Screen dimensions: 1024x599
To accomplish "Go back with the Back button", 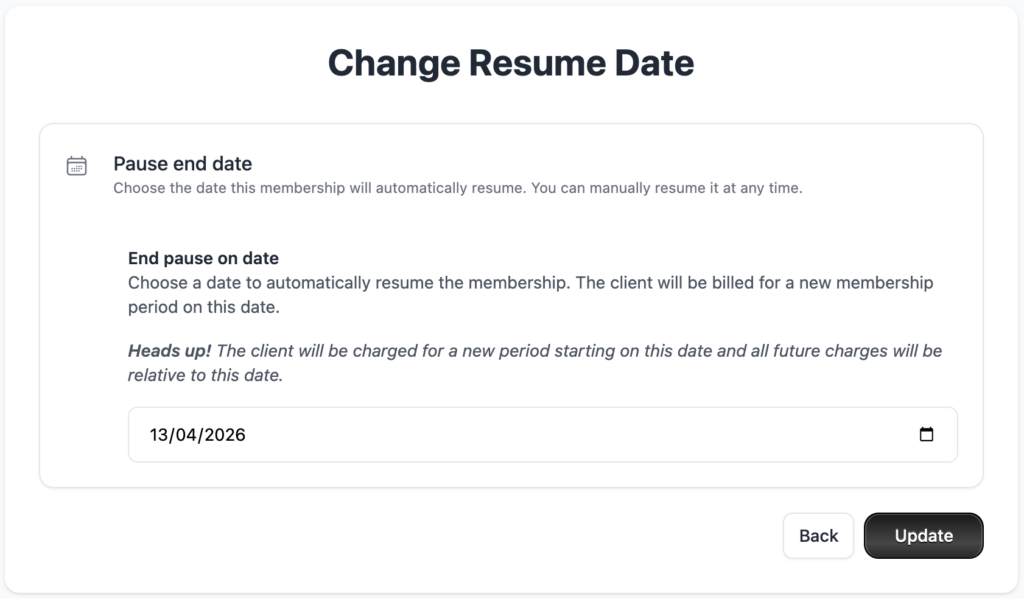I will tap(818, 536).
